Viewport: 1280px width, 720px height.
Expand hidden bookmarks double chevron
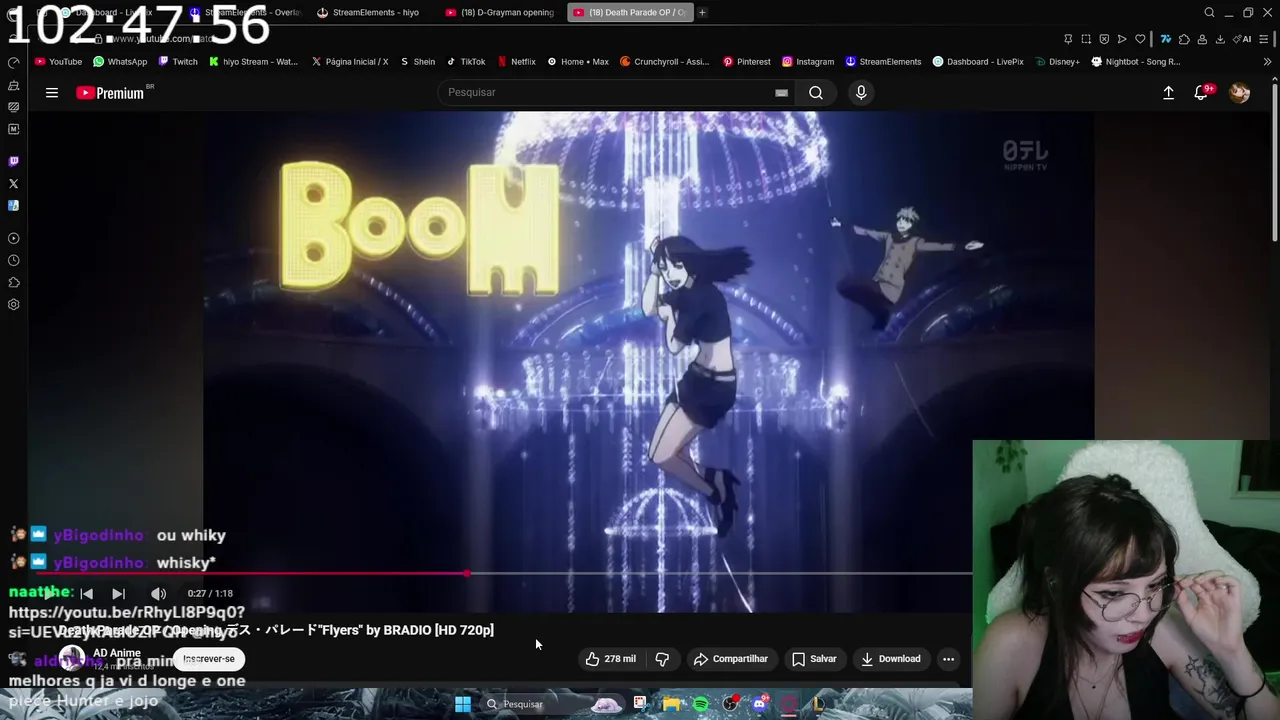point(1267,62)
